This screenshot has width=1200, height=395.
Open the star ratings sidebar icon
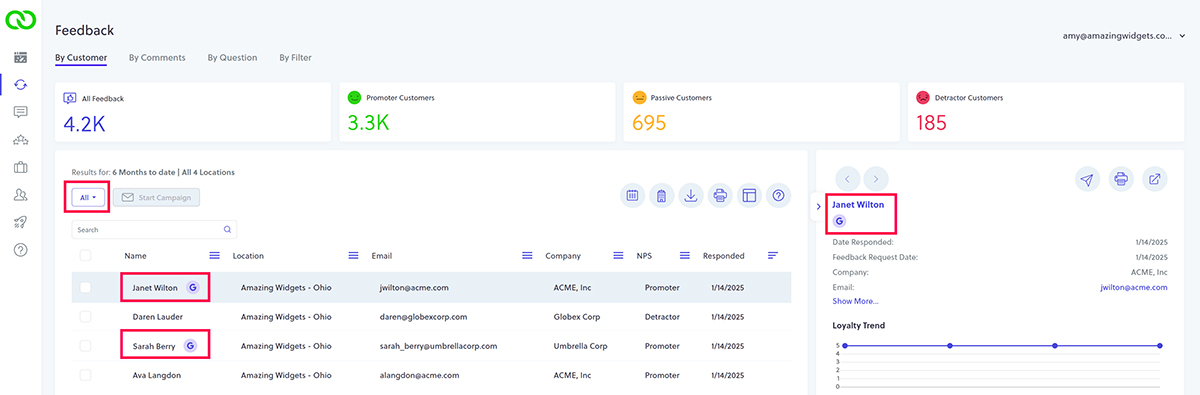tap(20, 140)
